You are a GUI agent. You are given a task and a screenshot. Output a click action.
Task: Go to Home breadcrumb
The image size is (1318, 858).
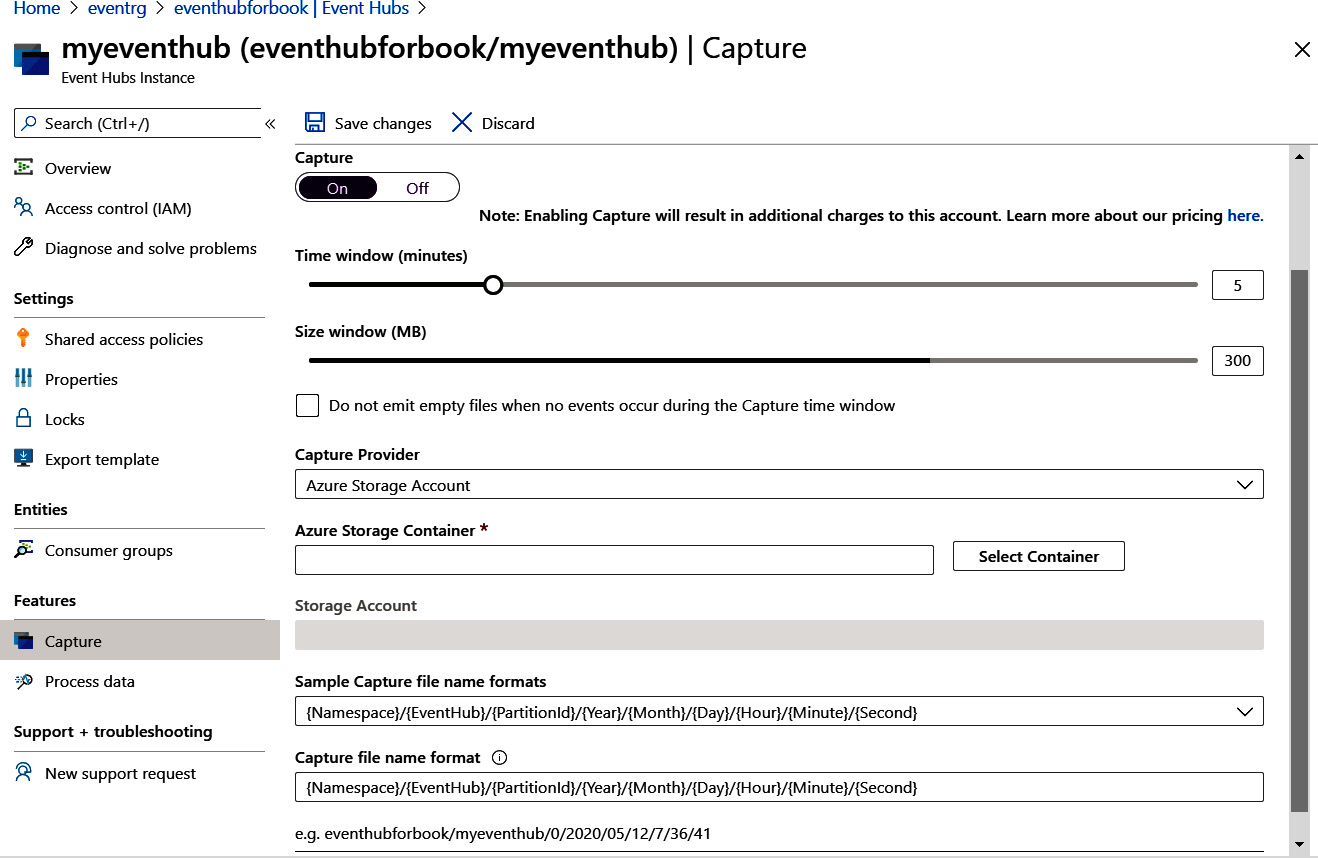37,8
